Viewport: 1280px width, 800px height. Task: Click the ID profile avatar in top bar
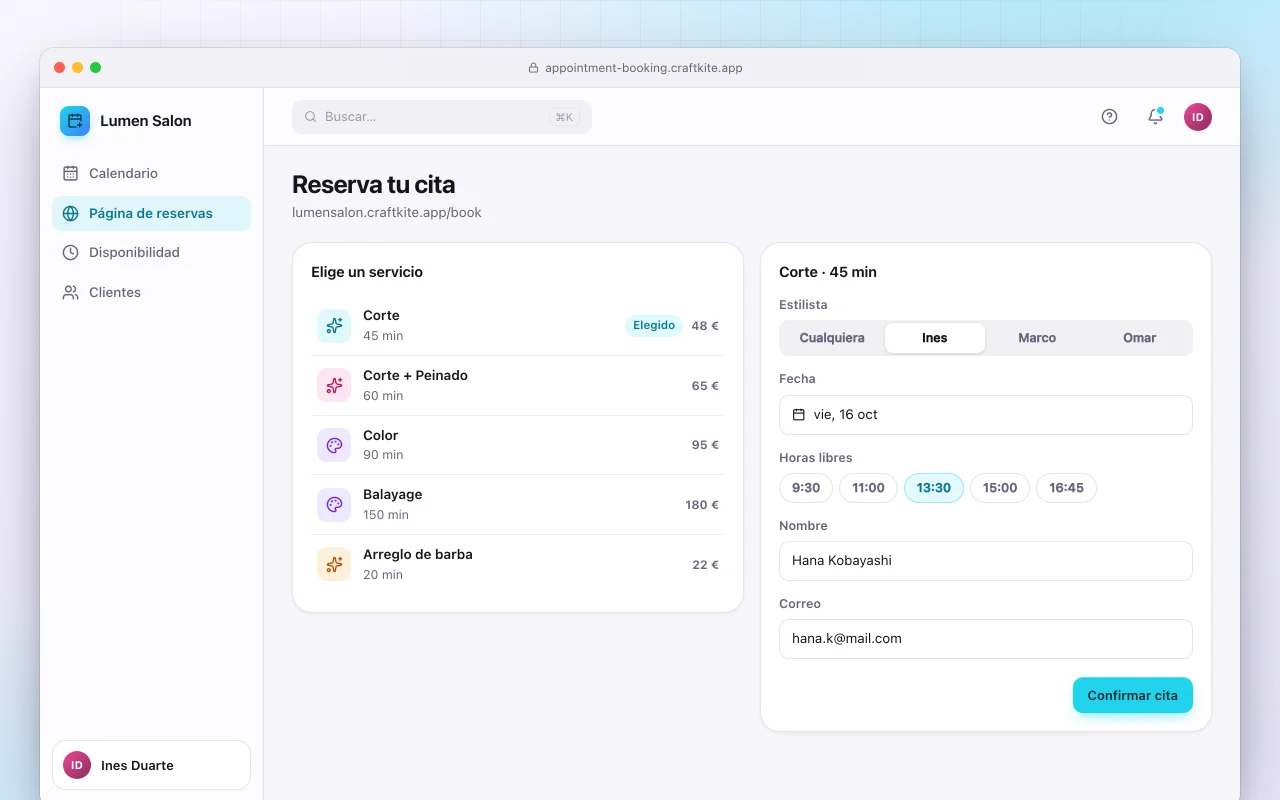(1198, 117)
